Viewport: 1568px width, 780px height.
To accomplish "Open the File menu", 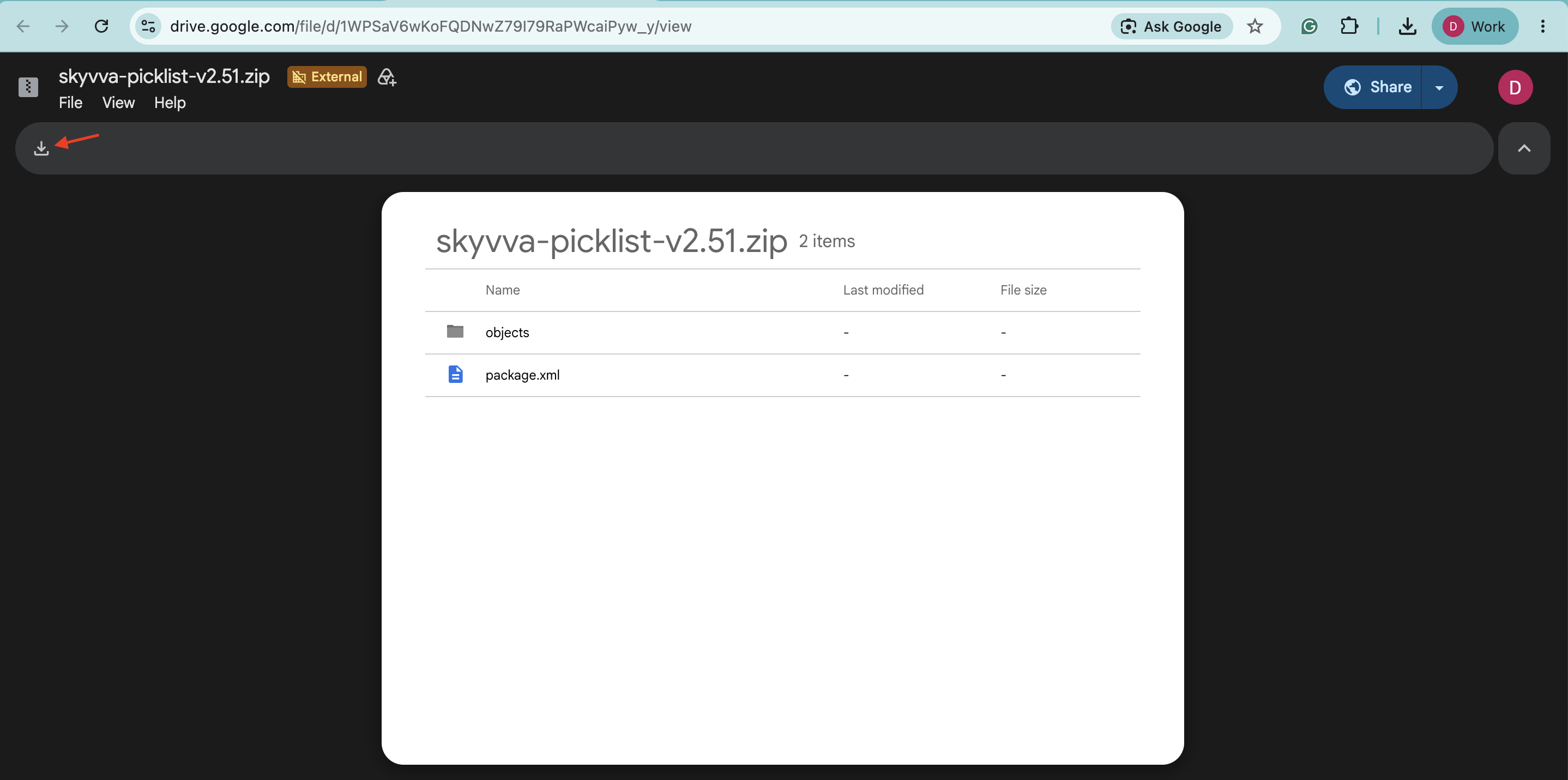I will [71, 103].
